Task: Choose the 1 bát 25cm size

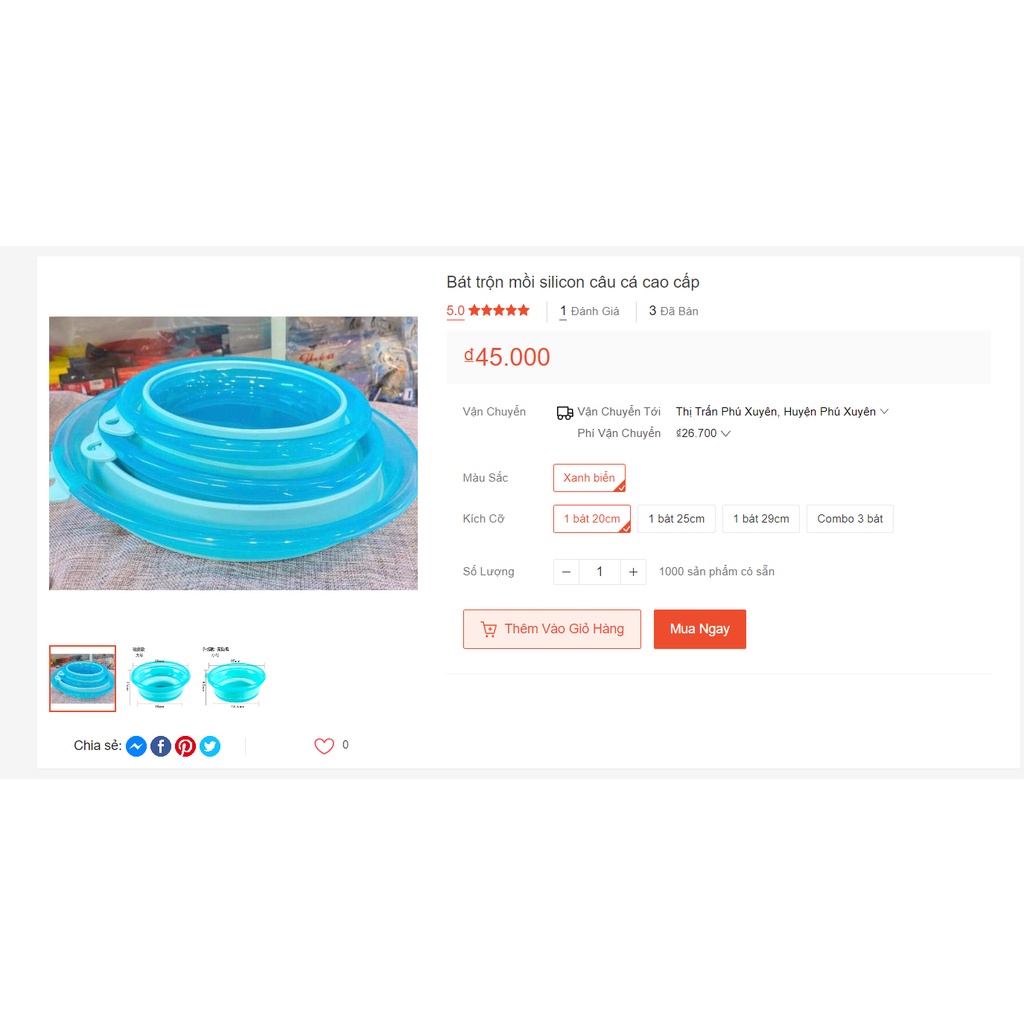Action: coord(676,519)
